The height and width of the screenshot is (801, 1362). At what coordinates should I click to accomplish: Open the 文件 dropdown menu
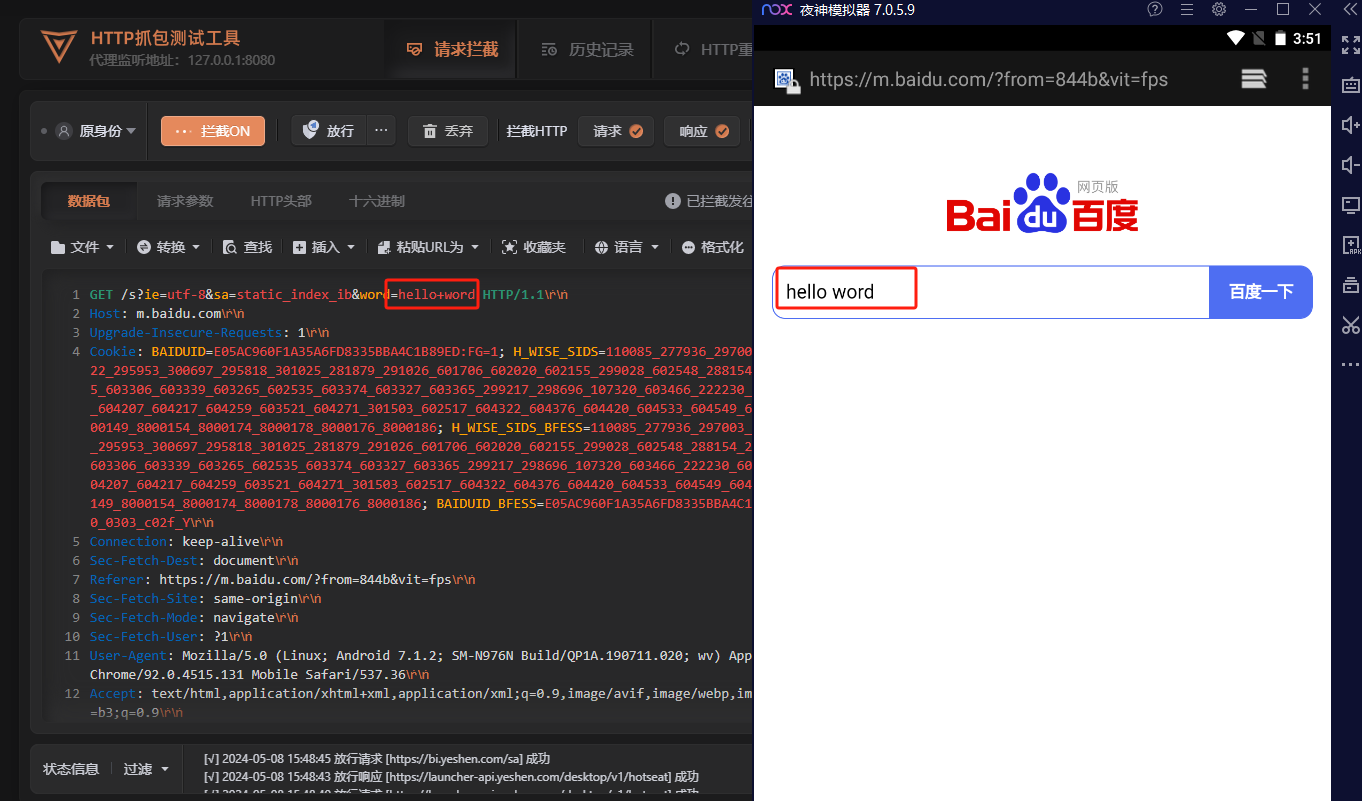[82, 247]
